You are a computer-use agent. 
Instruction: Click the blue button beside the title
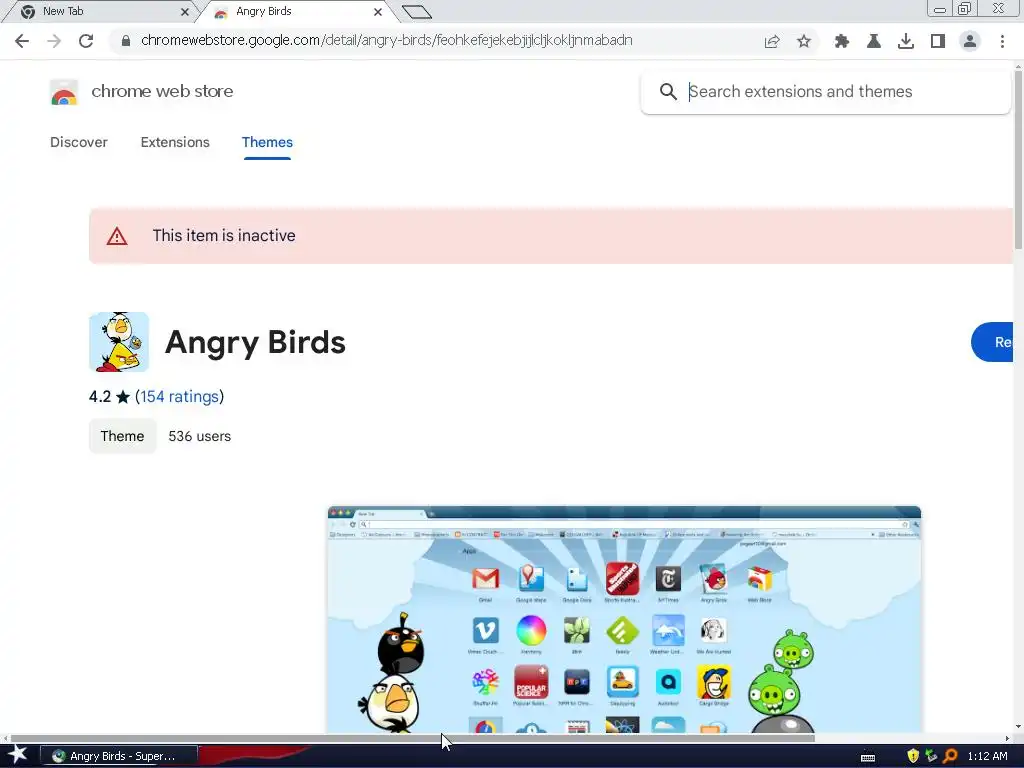[993, 342]
